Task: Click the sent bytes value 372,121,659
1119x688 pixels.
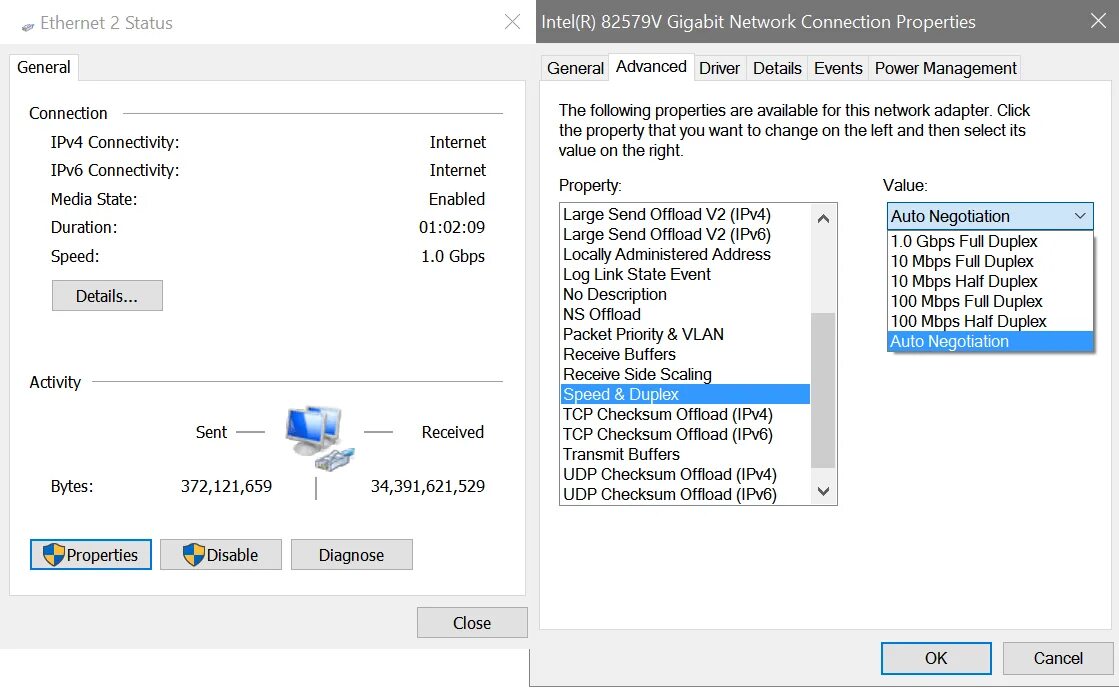Action: coord(226,486)
